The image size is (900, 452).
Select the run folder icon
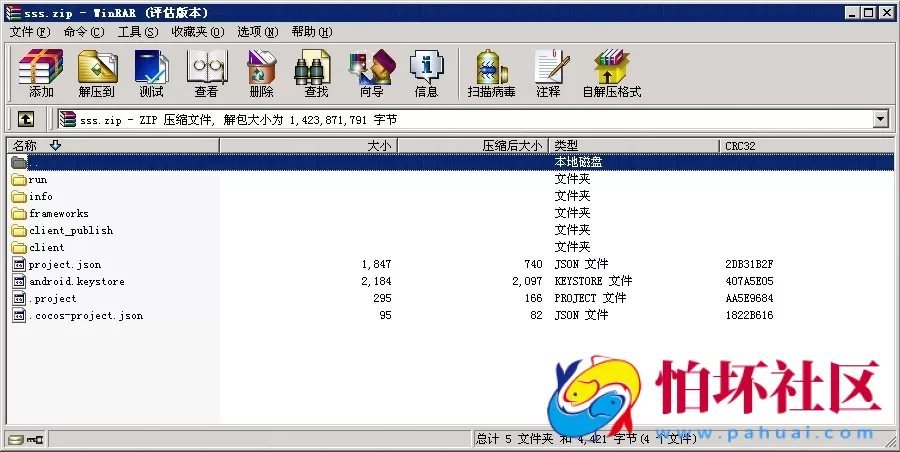19,180
